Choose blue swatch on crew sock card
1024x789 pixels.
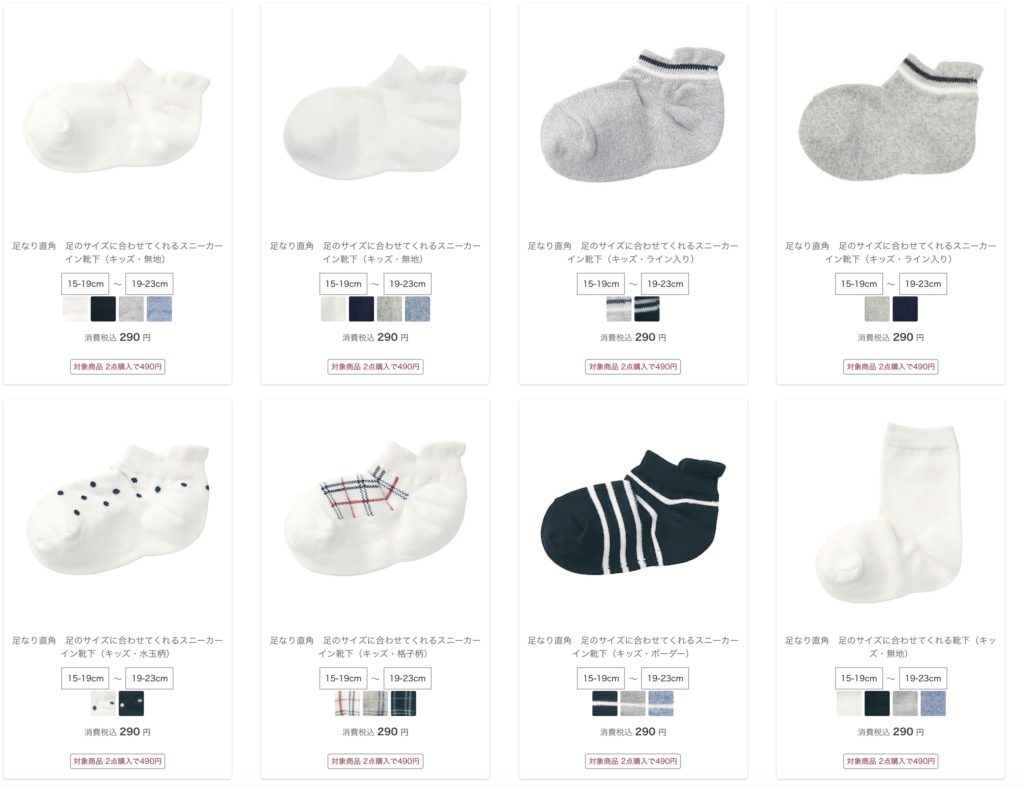pos(933,703)
